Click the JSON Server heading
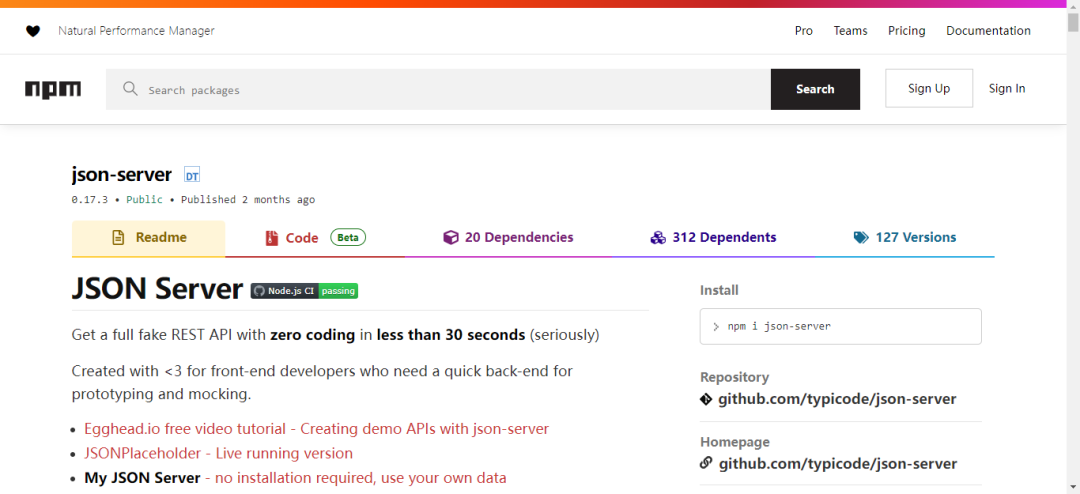This screenshot has width=1080, height=494. [157, 290]
